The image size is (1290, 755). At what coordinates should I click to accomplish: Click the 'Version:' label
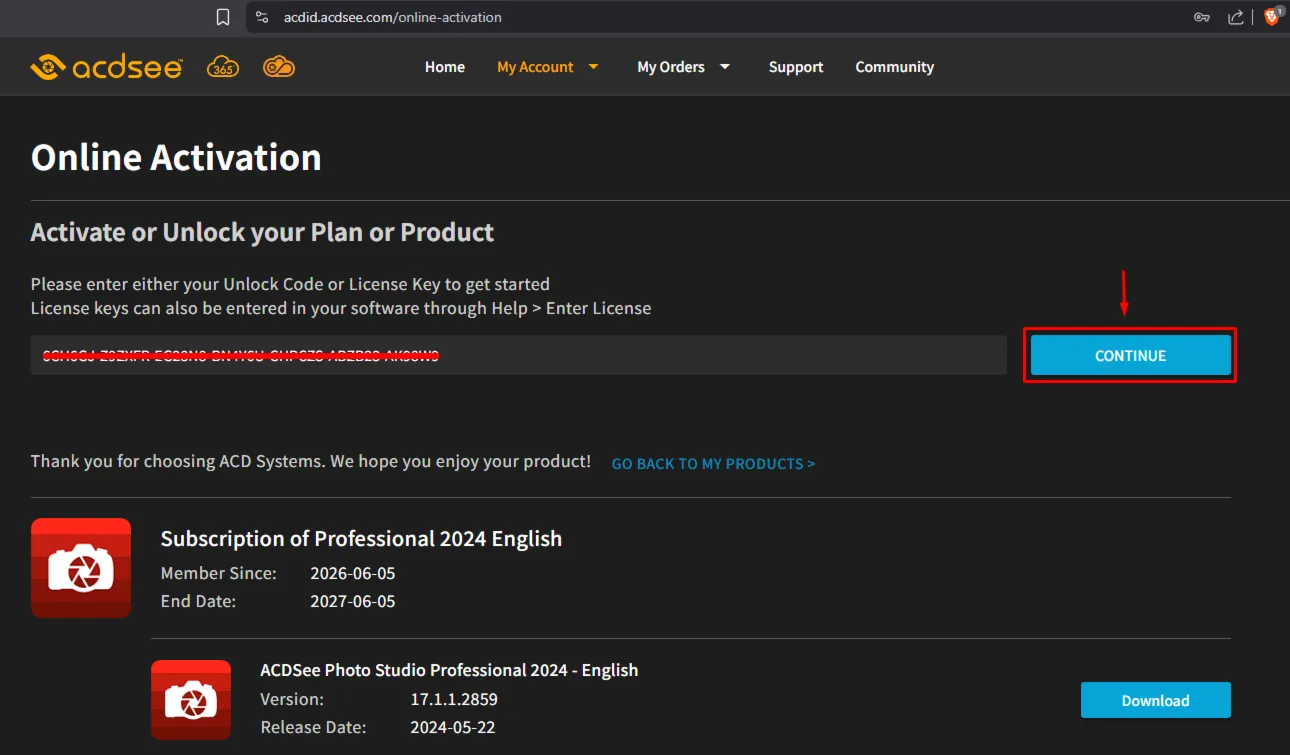tap(292, 699)
